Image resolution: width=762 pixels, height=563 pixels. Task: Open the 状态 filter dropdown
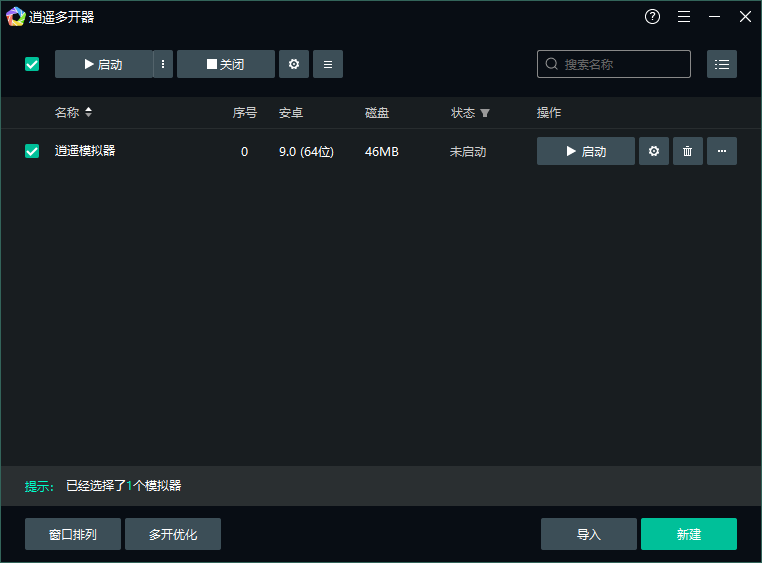click(x=485, y=113)
